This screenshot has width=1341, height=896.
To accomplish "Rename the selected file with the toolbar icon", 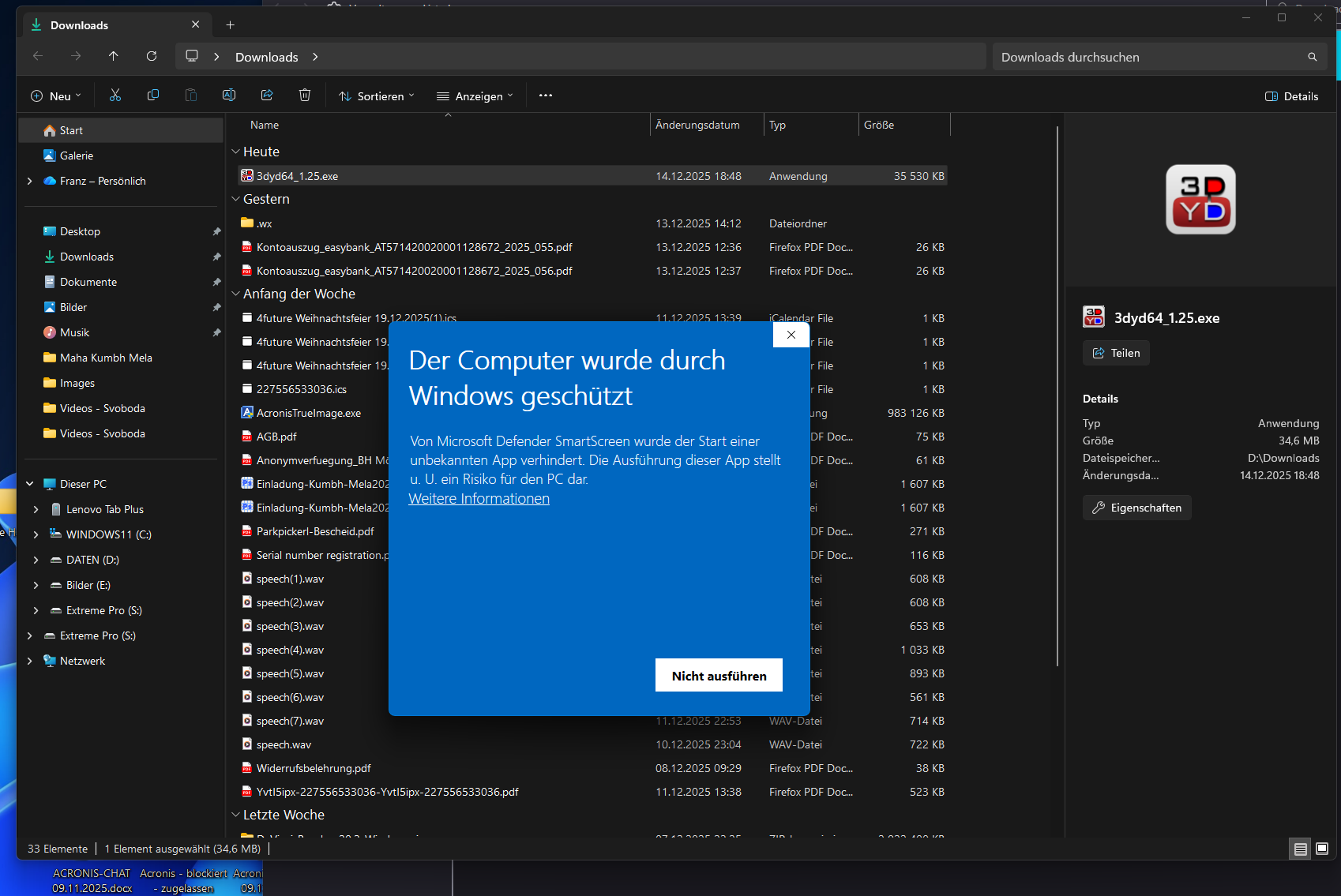I will [x=229, y=95].
